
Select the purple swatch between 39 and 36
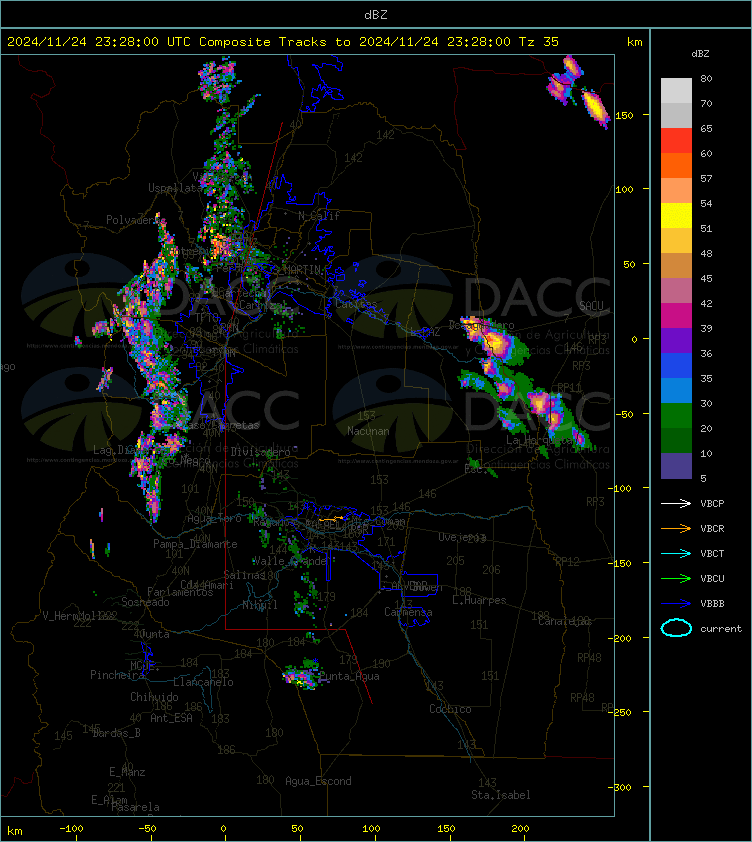point(676,340)
